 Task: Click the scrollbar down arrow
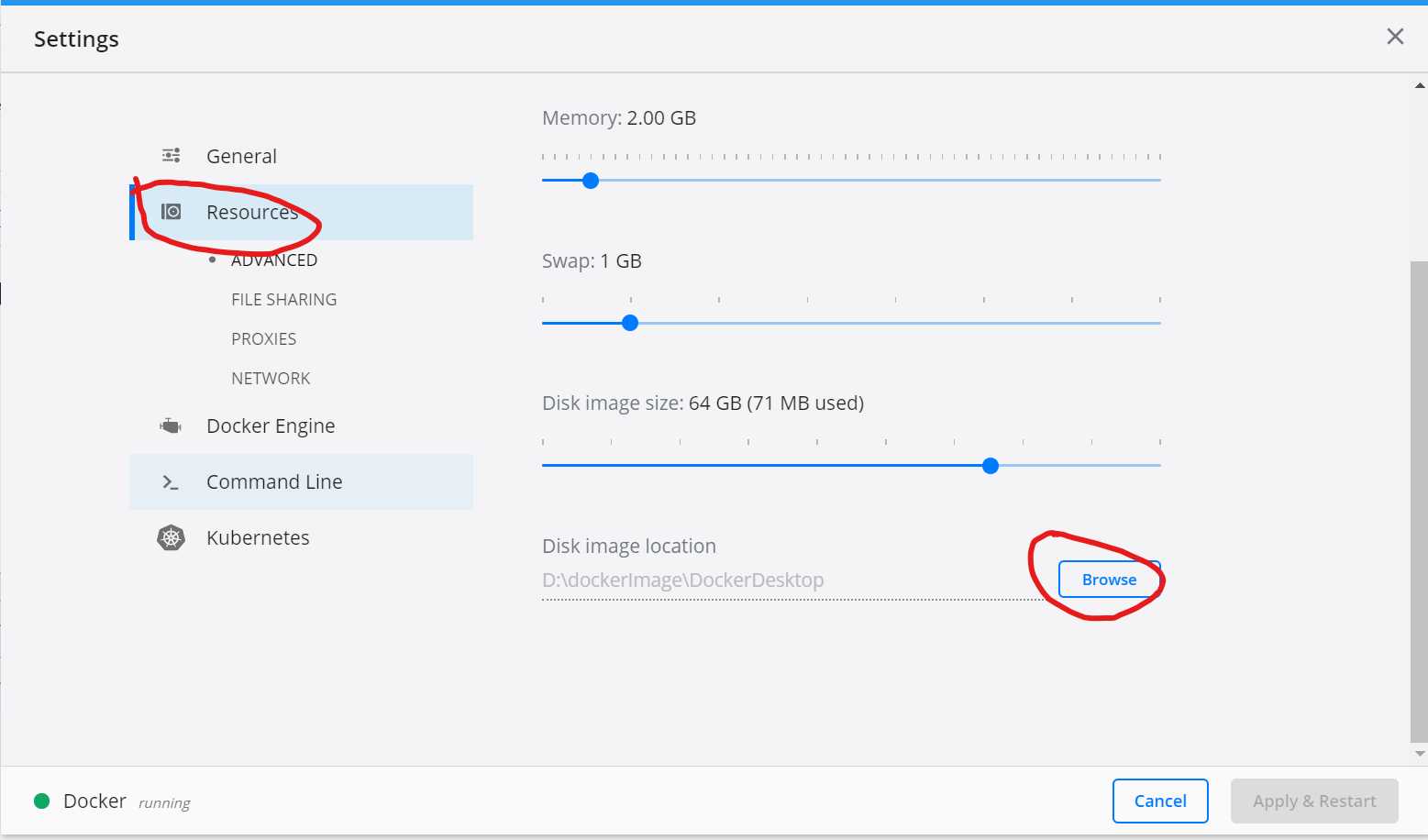click(1420, 754)
